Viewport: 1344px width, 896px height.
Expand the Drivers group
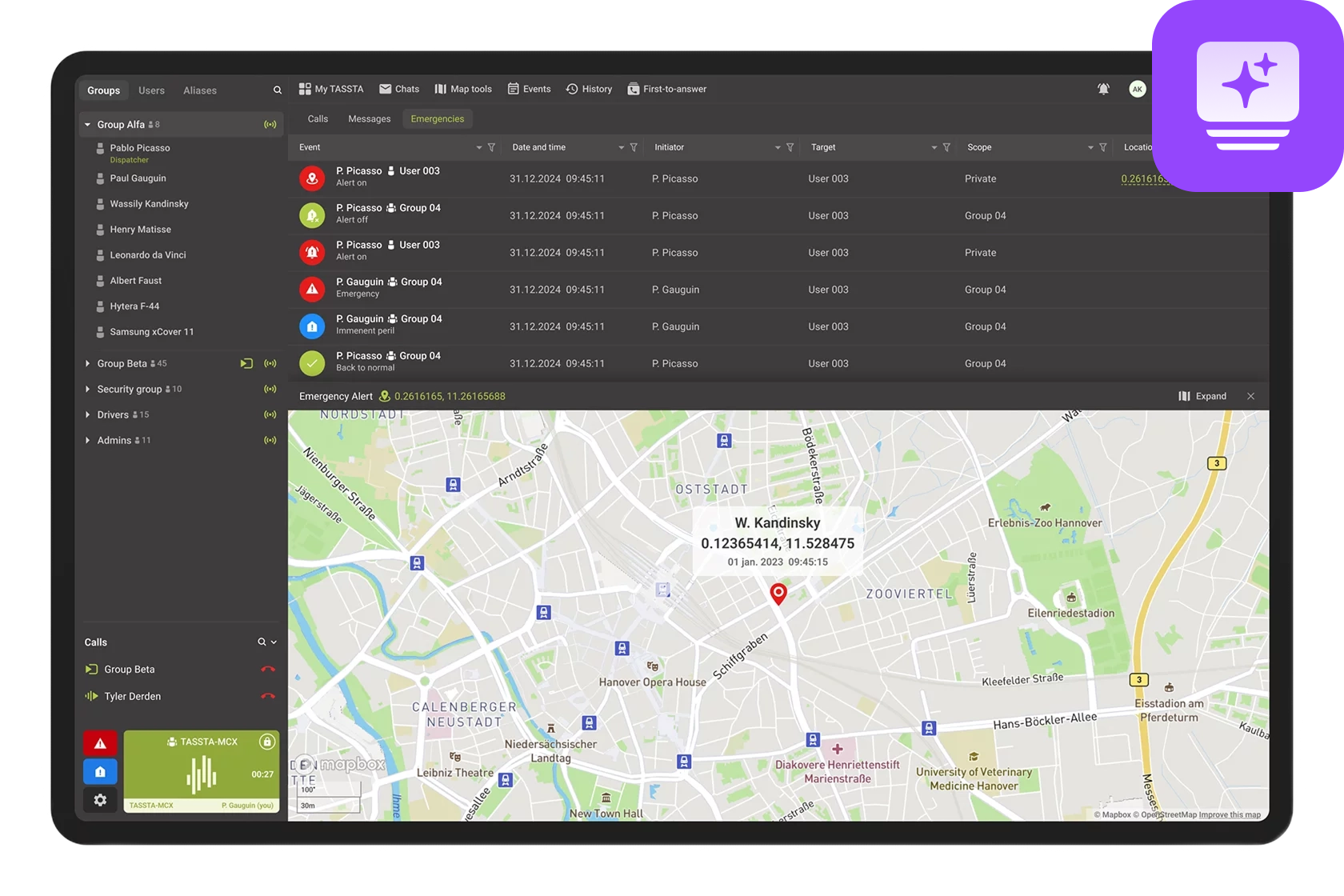pyautogui.click(x=87, y=414)
